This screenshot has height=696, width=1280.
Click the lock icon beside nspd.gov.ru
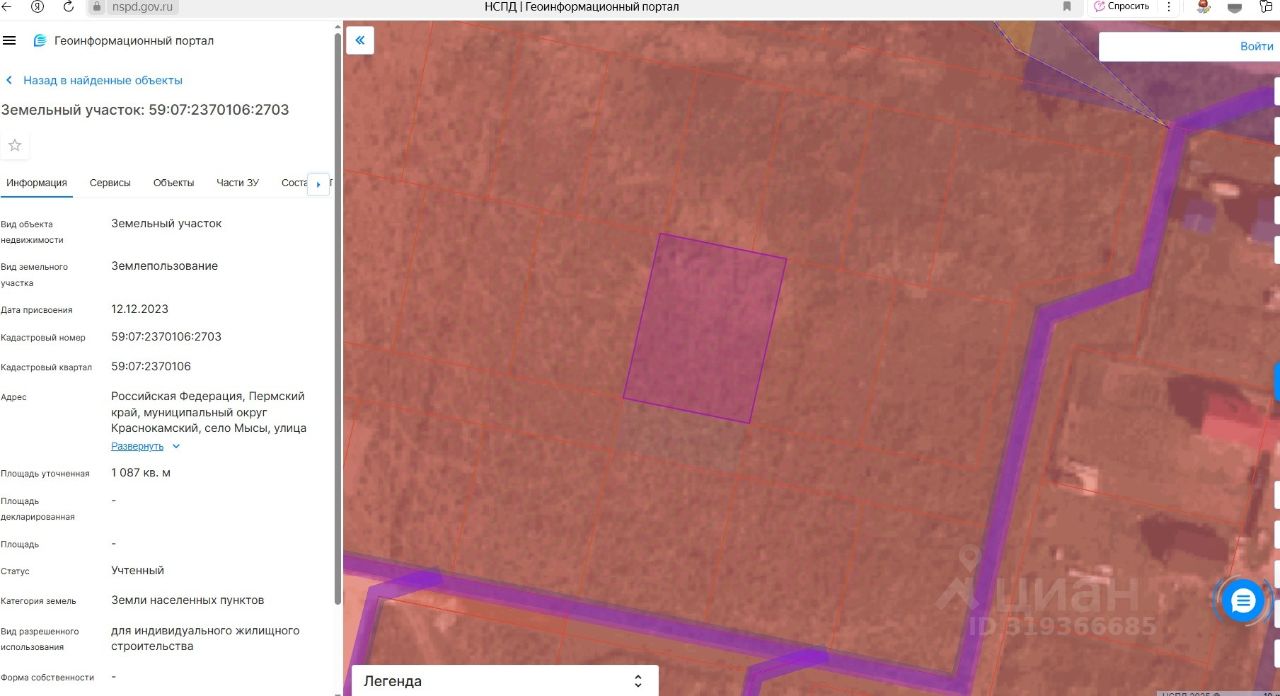pyautogui.click(x=97, y=6)
